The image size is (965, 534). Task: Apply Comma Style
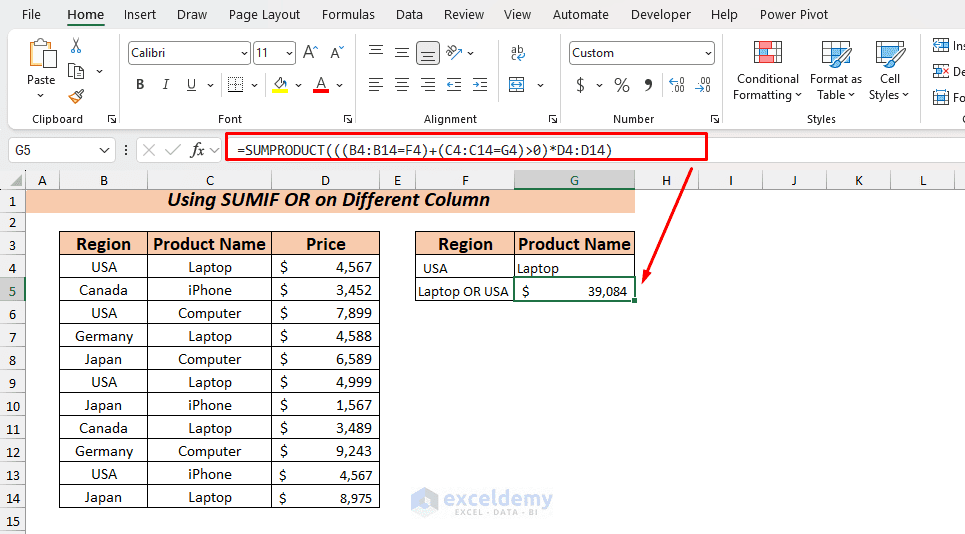tap(648, 85)
